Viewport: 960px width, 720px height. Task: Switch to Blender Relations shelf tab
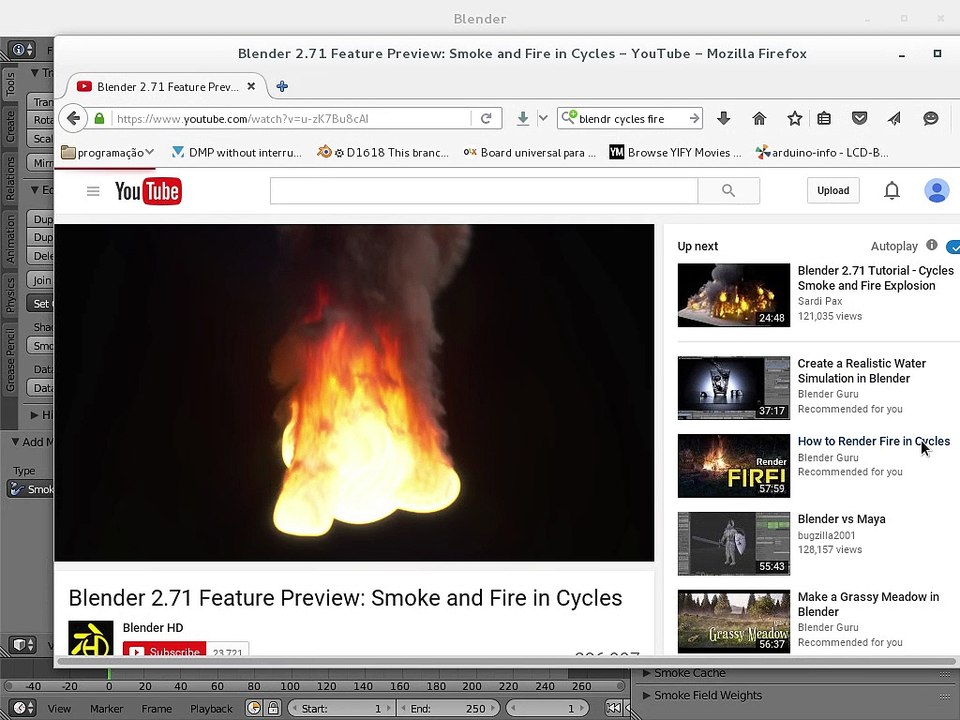[10, 178]
